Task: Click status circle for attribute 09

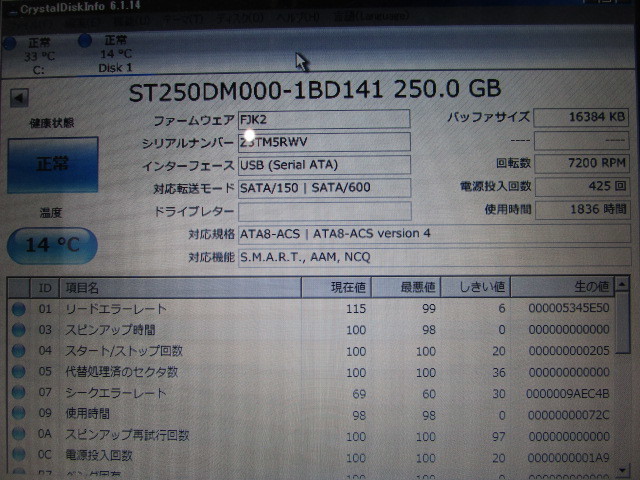Action: point(18,413)
